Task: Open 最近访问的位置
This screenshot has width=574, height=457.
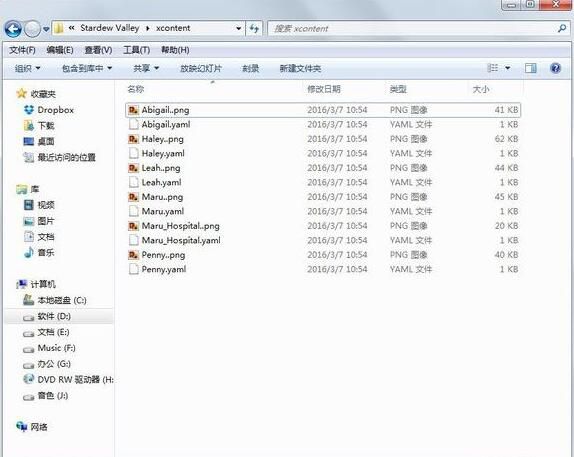Action: pos(66,157)
